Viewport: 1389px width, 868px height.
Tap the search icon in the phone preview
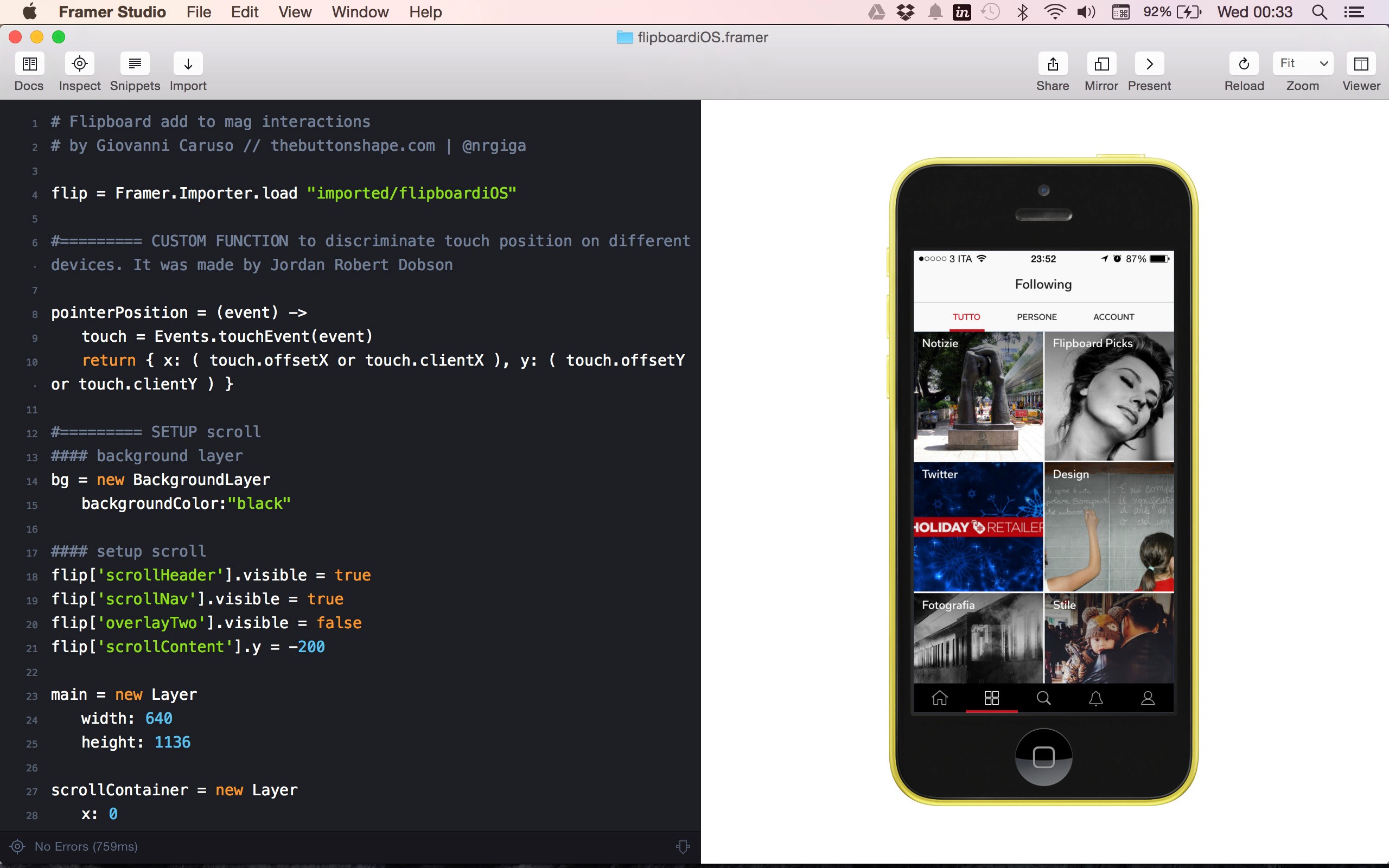coord(1043,698)
